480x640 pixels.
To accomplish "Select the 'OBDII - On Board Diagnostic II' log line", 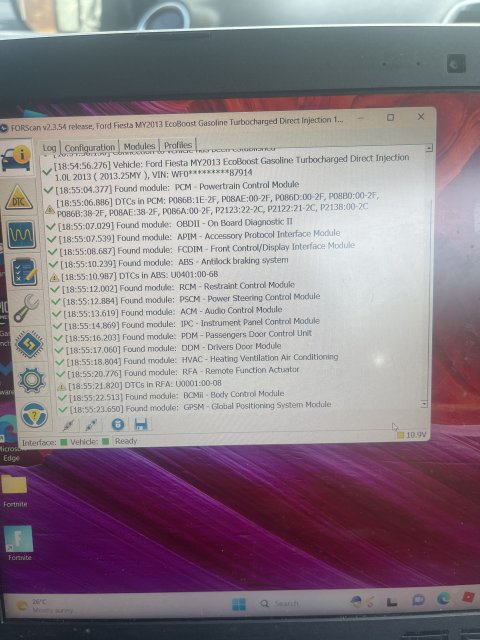I will (x=170, y=224).
